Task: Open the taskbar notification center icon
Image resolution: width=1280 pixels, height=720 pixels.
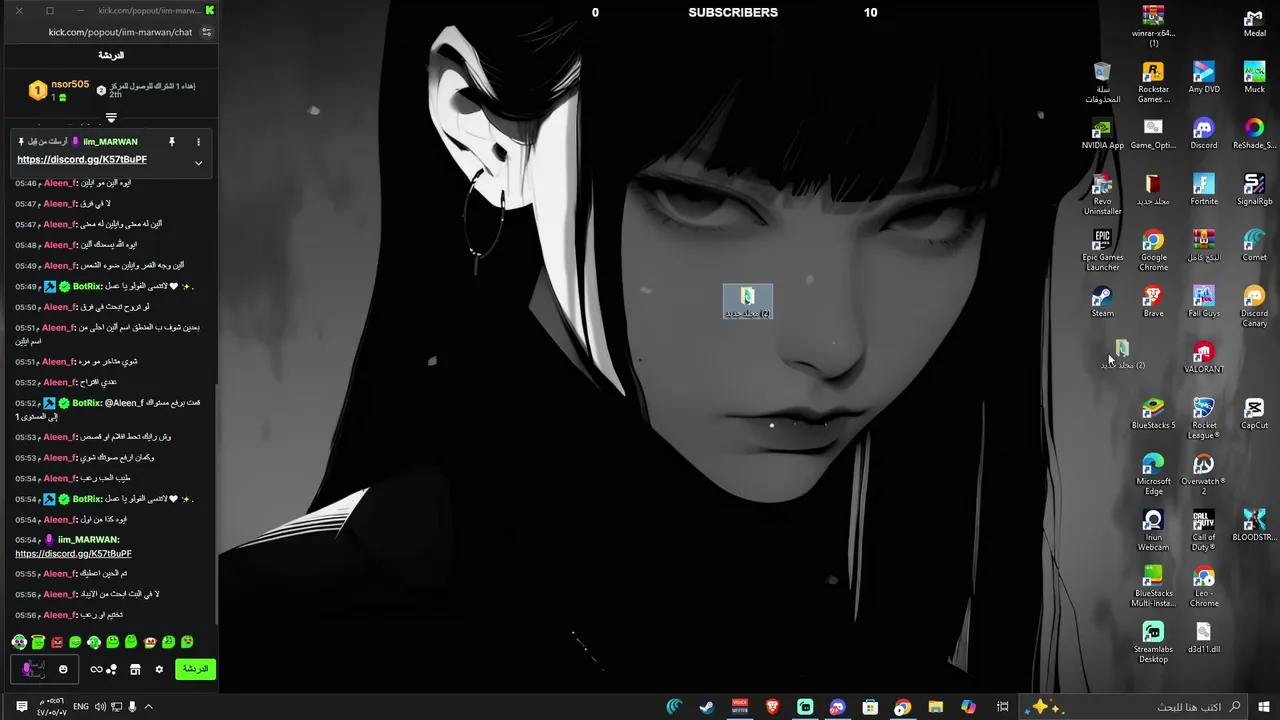Action: (x=22, y=707)
